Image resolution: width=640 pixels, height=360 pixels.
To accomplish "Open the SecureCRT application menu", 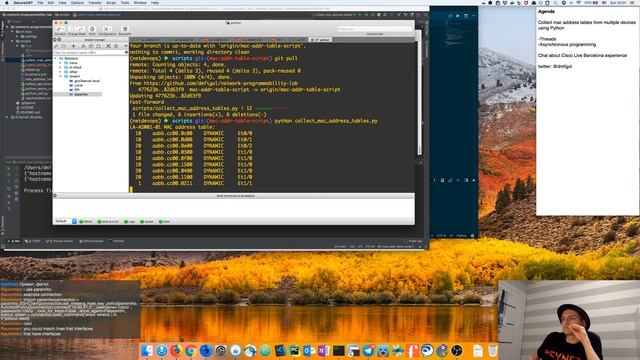I will point(22,3).
